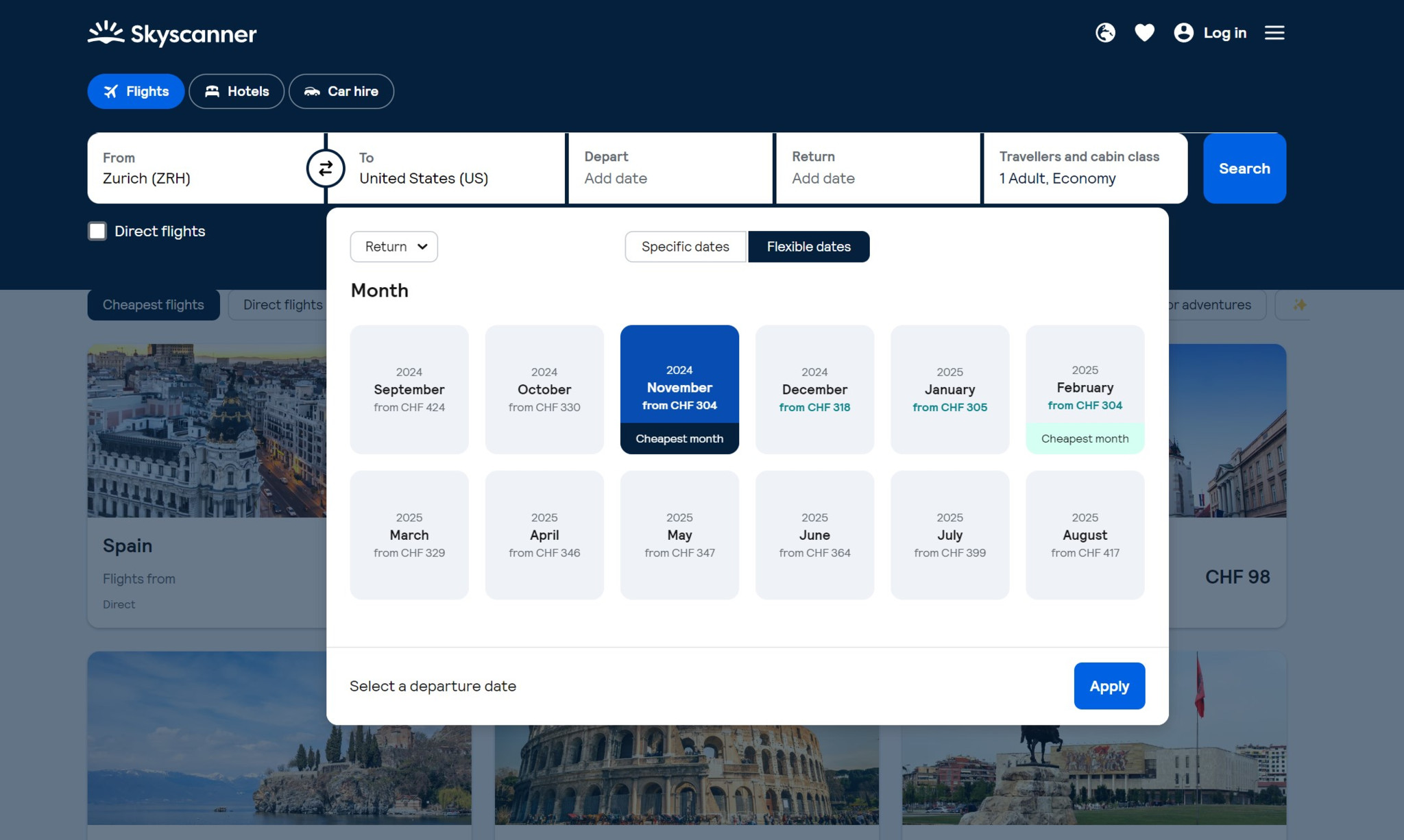Click the blue Search button

coord(1244,168)
